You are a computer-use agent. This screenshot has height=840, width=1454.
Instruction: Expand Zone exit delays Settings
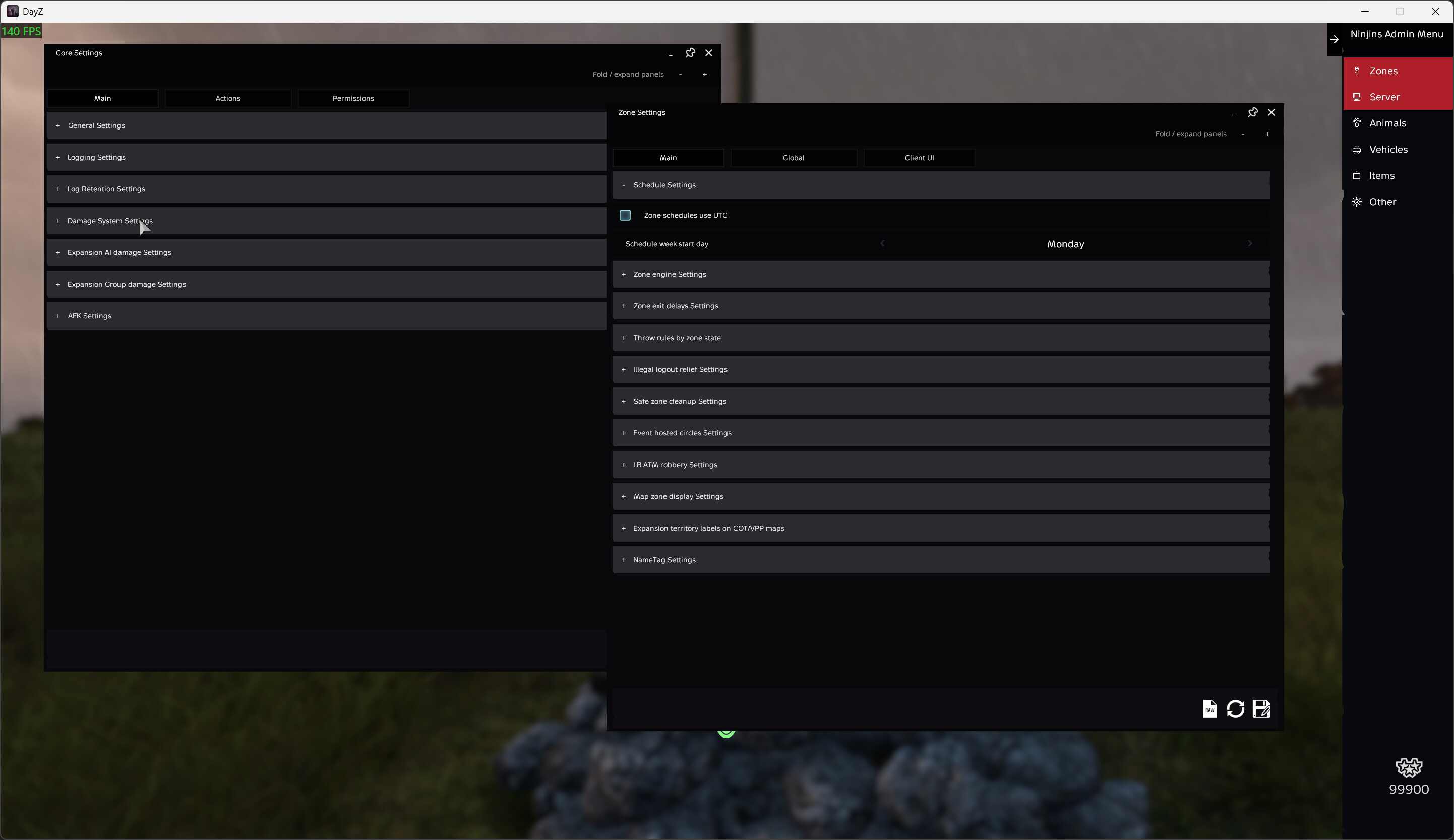941,306
